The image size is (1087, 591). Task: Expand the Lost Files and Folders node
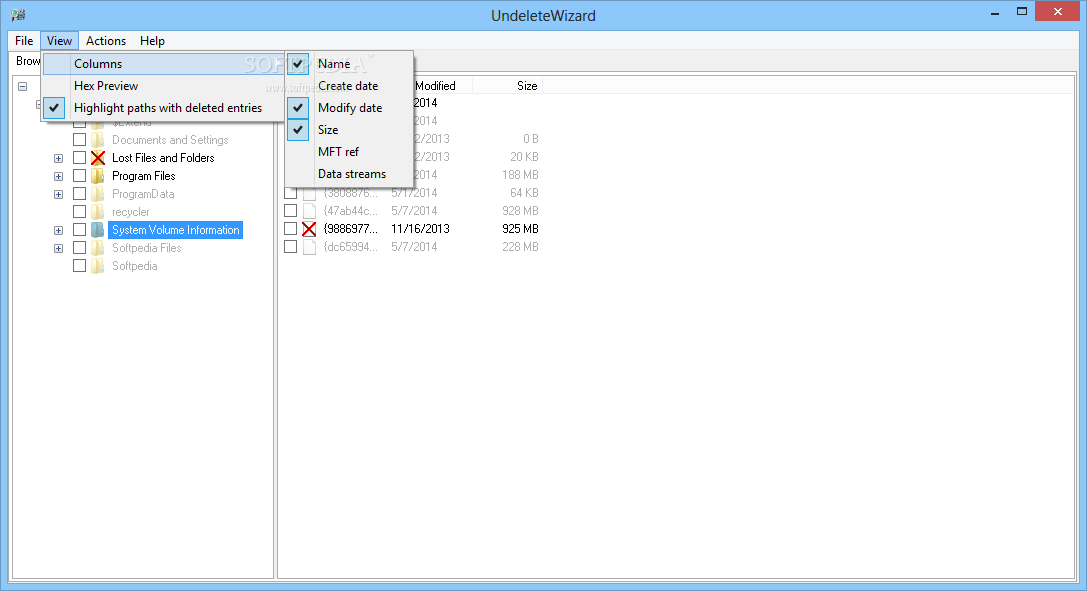(x=58, y=159)
